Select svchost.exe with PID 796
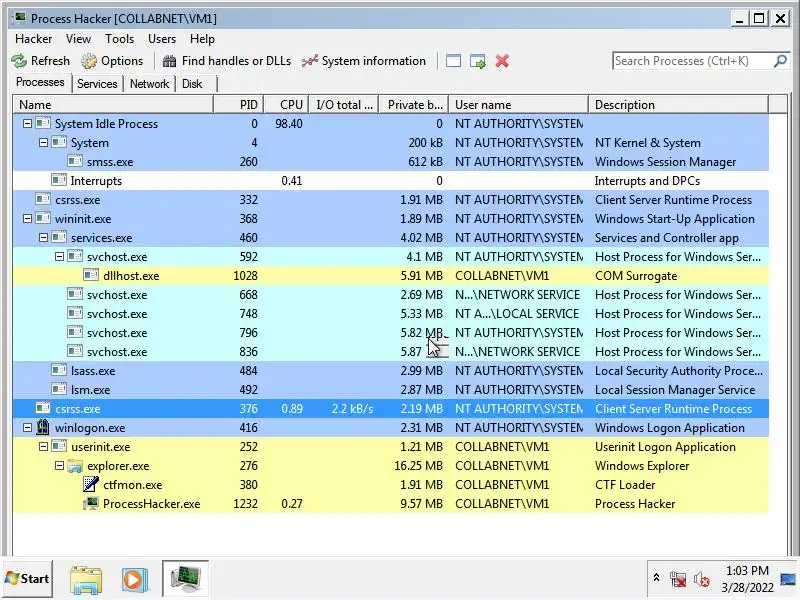The height and width of the screenshot is (600, 800). pos(391,333)
